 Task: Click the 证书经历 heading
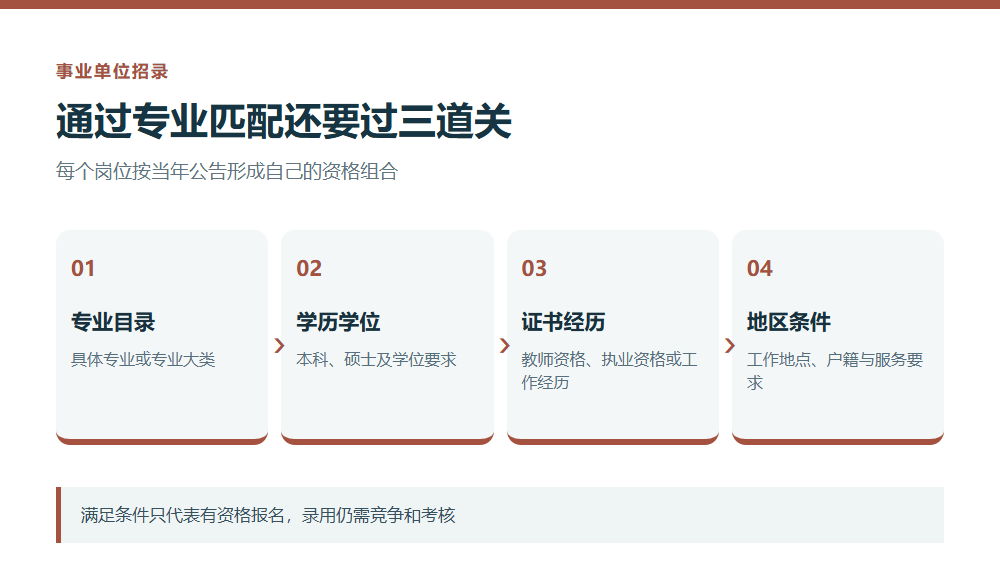pos(563,322)
